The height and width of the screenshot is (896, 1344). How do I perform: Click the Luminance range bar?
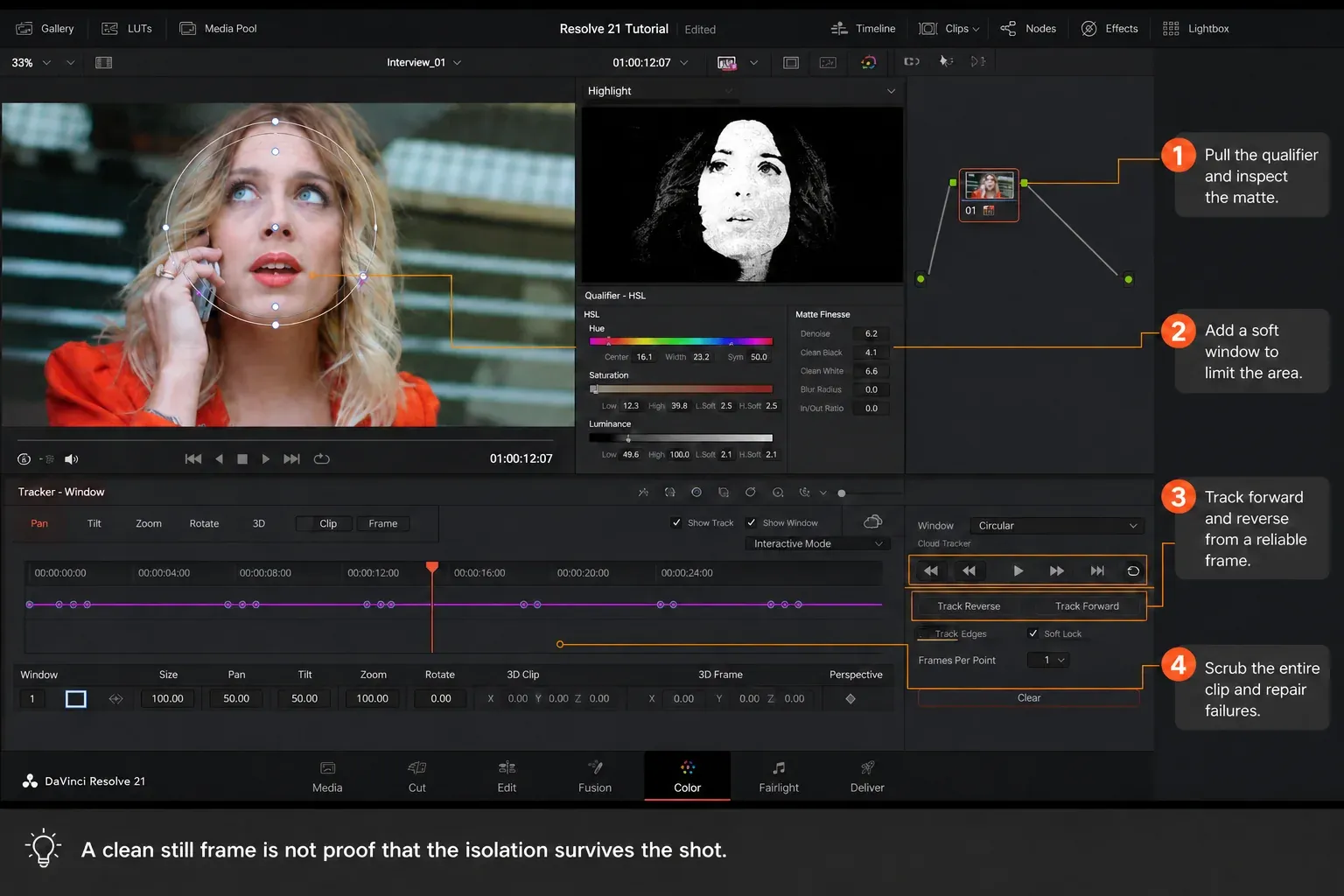click(x=681, y=437)
